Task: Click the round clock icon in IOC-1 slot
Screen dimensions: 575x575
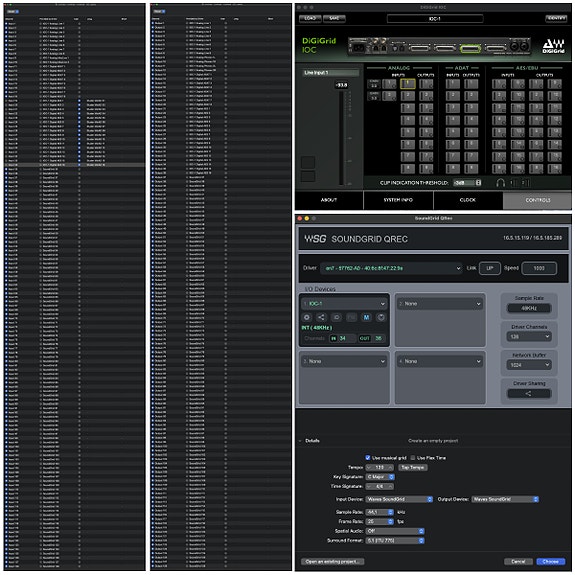Action: [x=381, y=317]
